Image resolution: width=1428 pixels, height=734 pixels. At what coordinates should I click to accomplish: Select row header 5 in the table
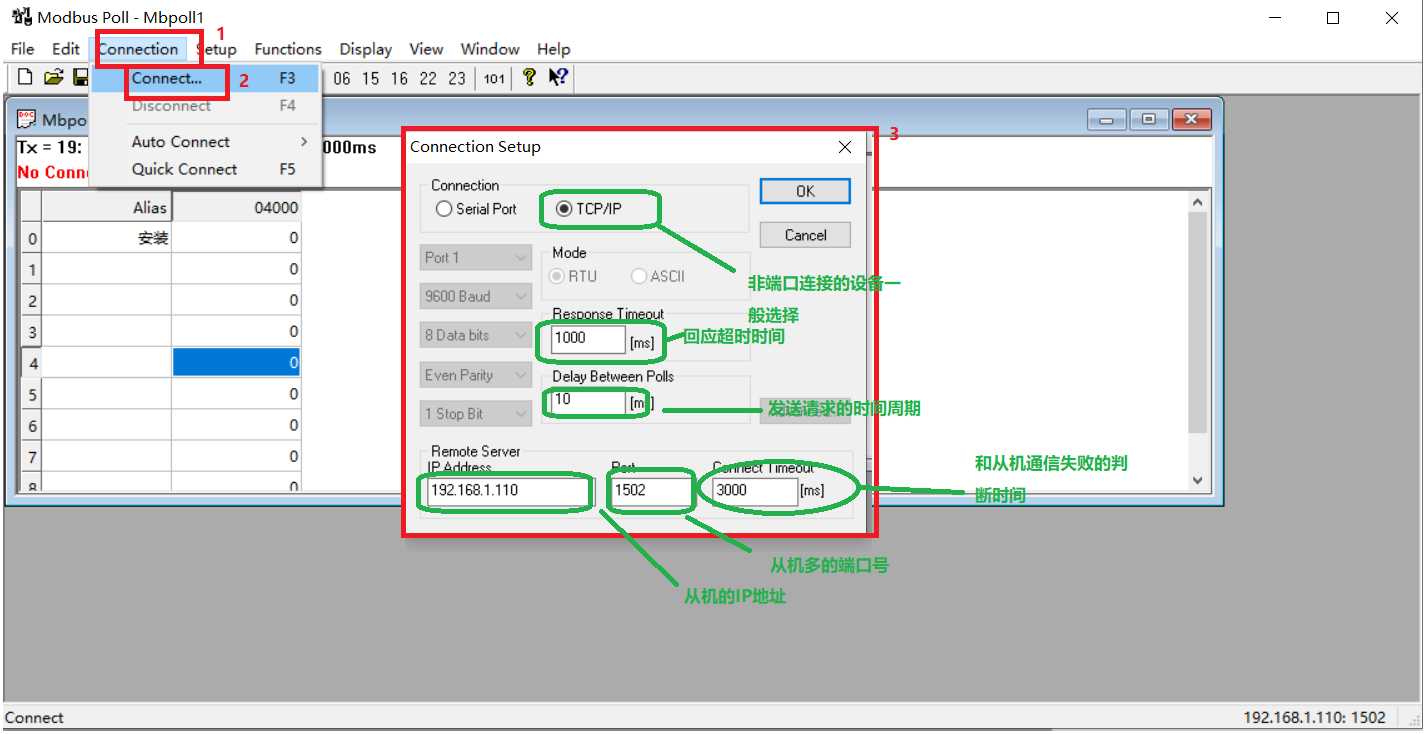click(x=32, y=393)
